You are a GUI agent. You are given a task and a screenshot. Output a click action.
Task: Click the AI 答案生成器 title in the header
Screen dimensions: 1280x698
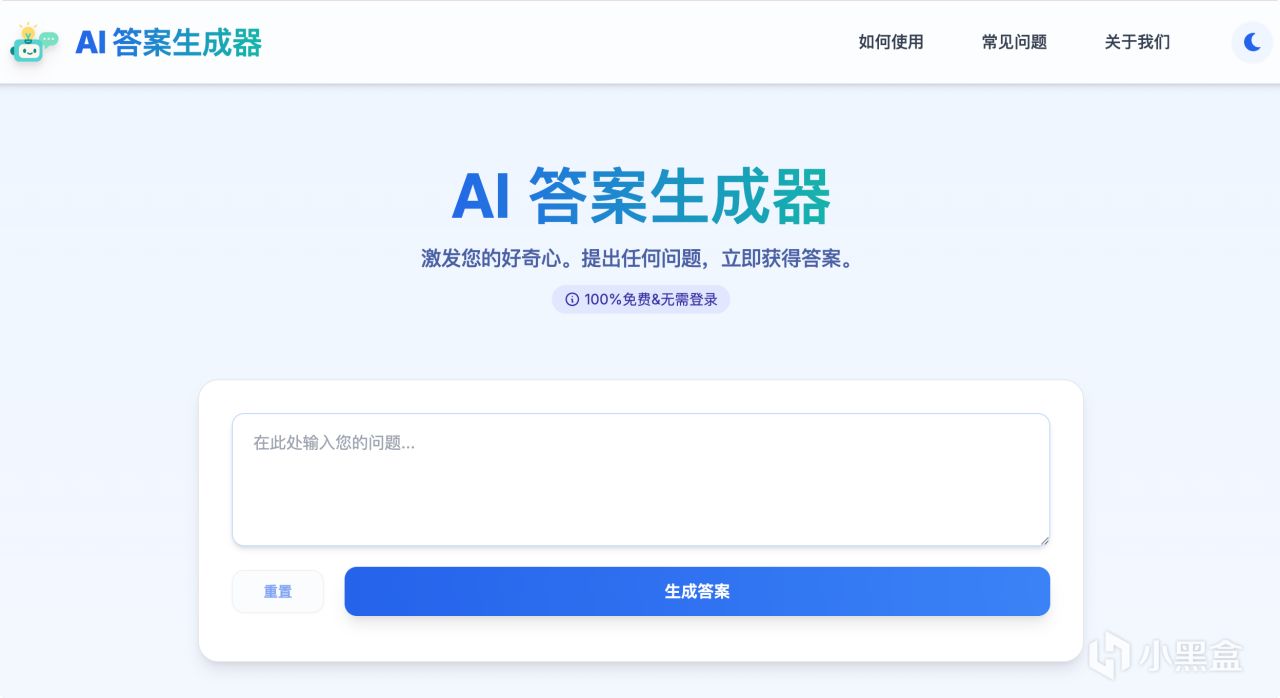pos(168,42)
